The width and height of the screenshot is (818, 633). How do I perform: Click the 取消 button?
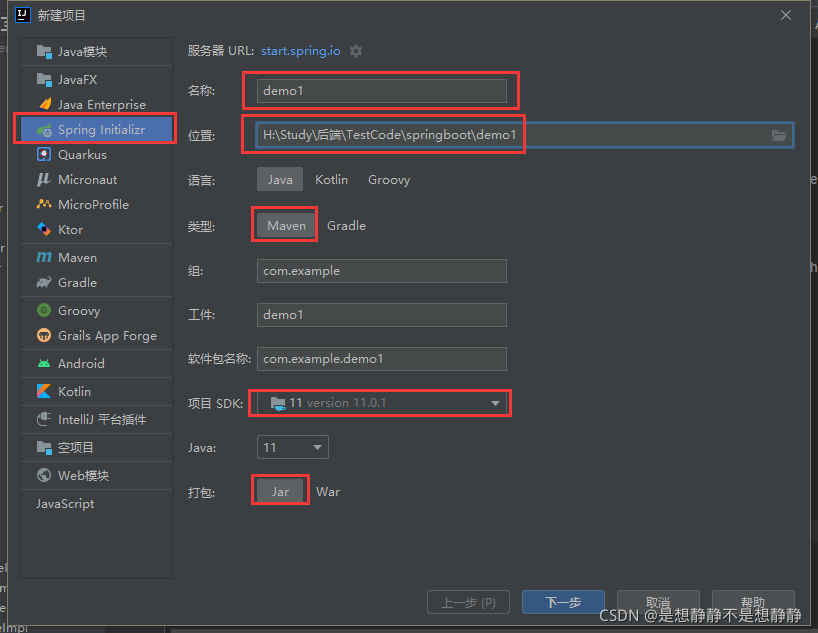(x=658, y=602)
